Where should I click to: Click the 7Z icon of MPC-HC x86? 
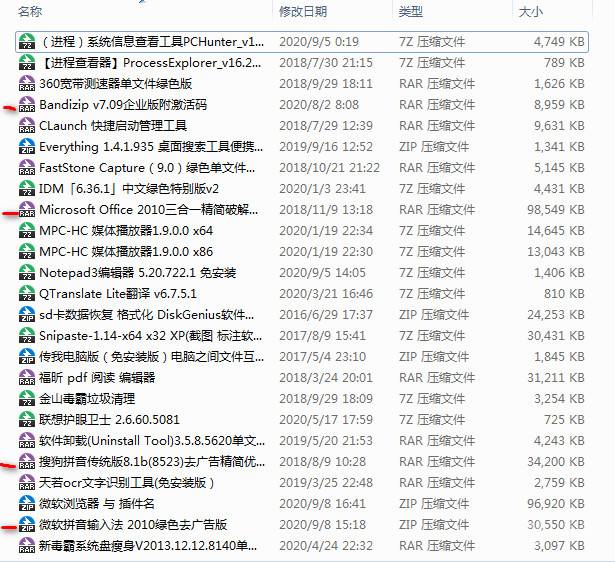[27, 252]
